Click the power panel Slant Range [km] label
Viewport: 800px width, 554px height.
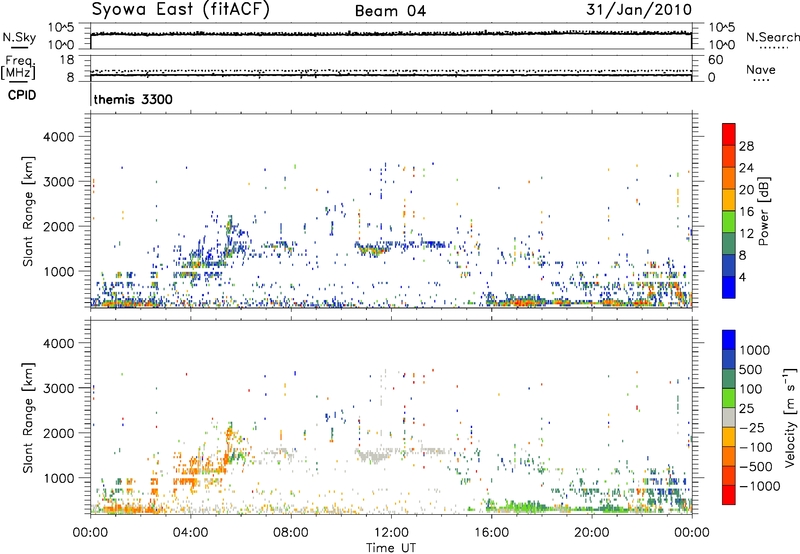pyautogui.click(x=28, y=211)
